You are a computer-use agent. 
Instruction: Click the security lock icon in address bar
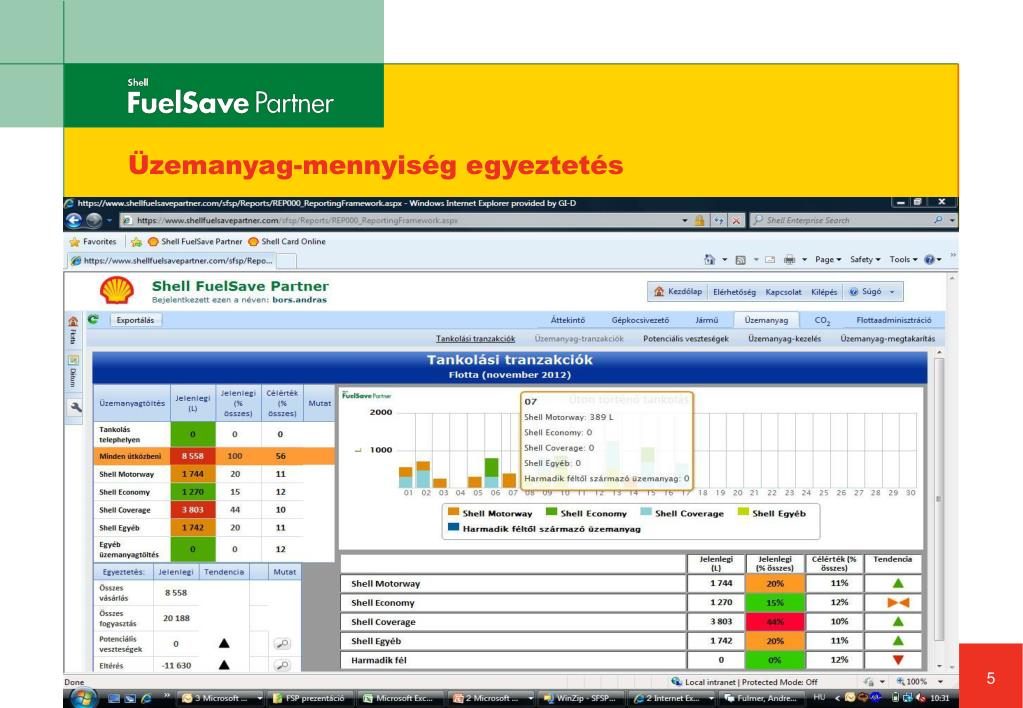pyautogui.click(x=699, y=221)
